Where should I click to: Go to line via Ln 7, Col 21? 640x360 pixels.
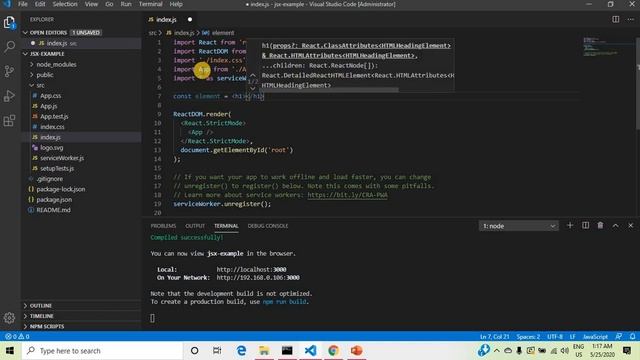coord(495,336)
